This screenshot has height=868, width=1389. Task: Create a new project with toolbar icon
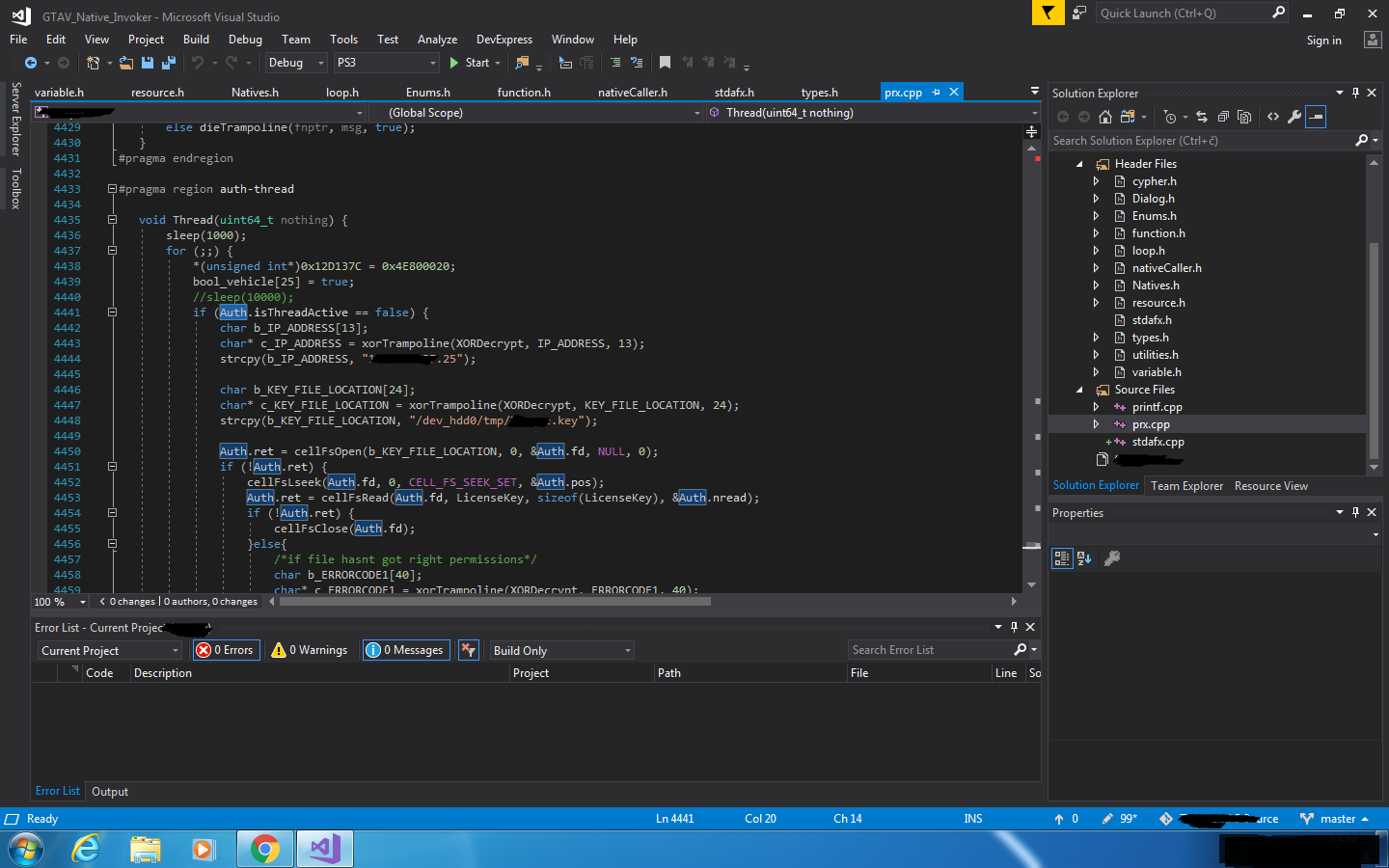click(x=93, y=63)
